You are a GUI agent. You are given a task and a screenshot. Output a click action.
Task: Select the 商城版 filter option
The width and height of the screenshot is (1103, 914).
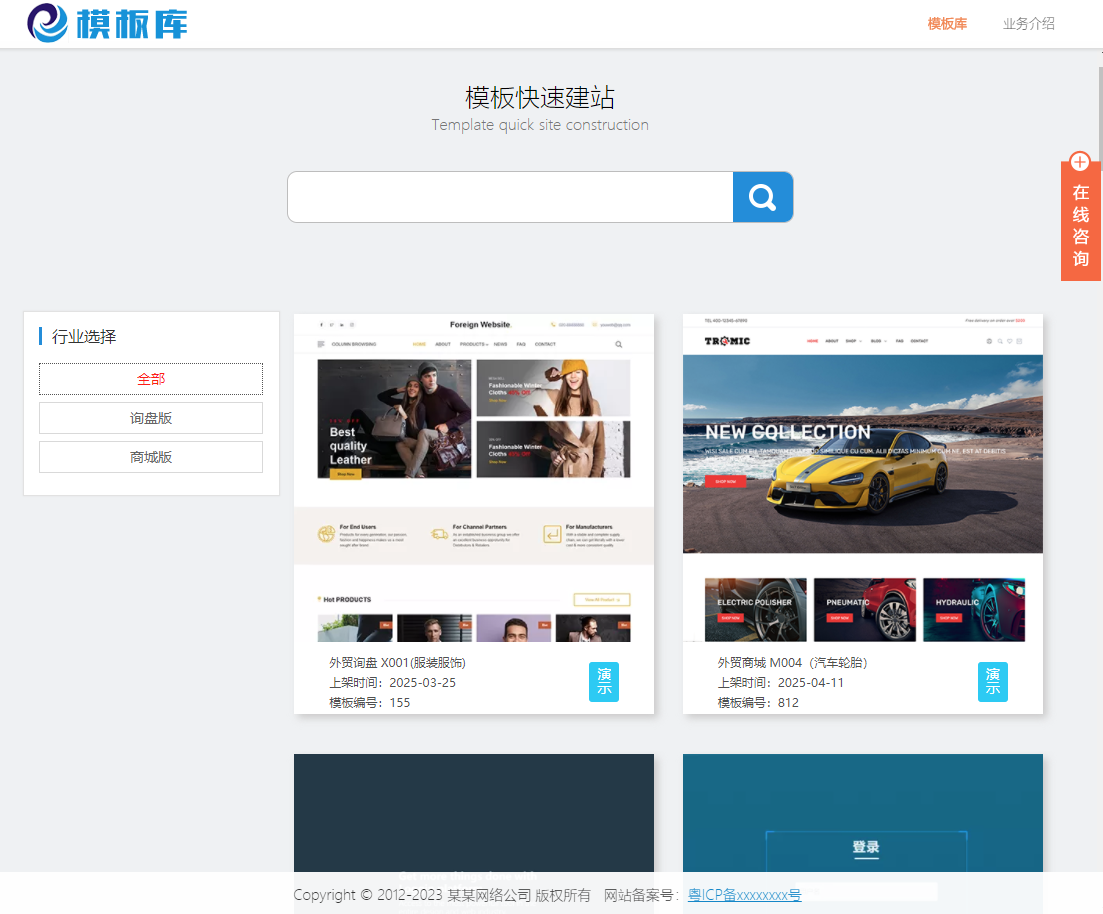point(150,456)
